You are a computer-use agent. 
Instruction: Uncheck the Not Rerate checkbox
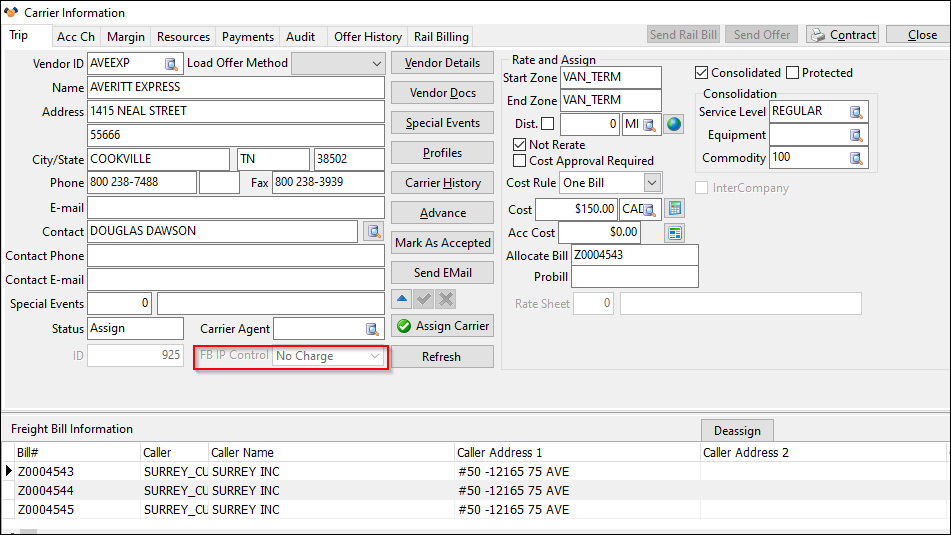[x=519, y=145]
